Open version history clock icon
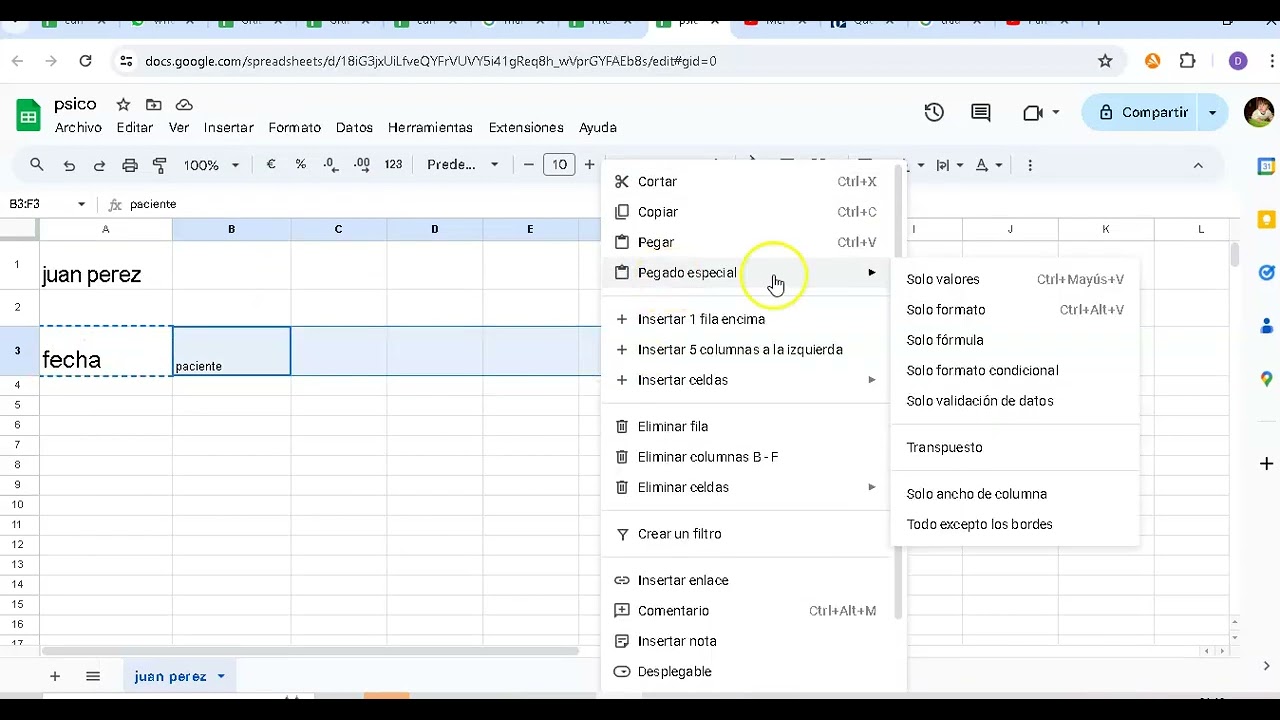Viewport: 1280px width, 720px height. (934, 113)
